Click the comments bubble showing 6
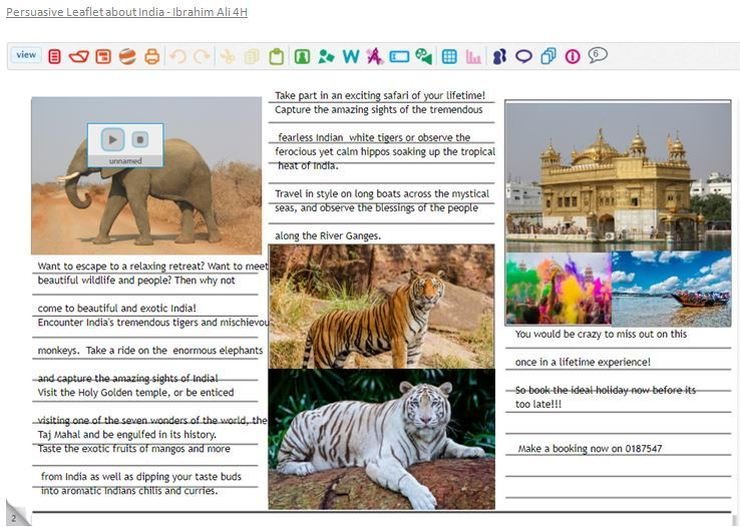 click(x=597, y=56)
